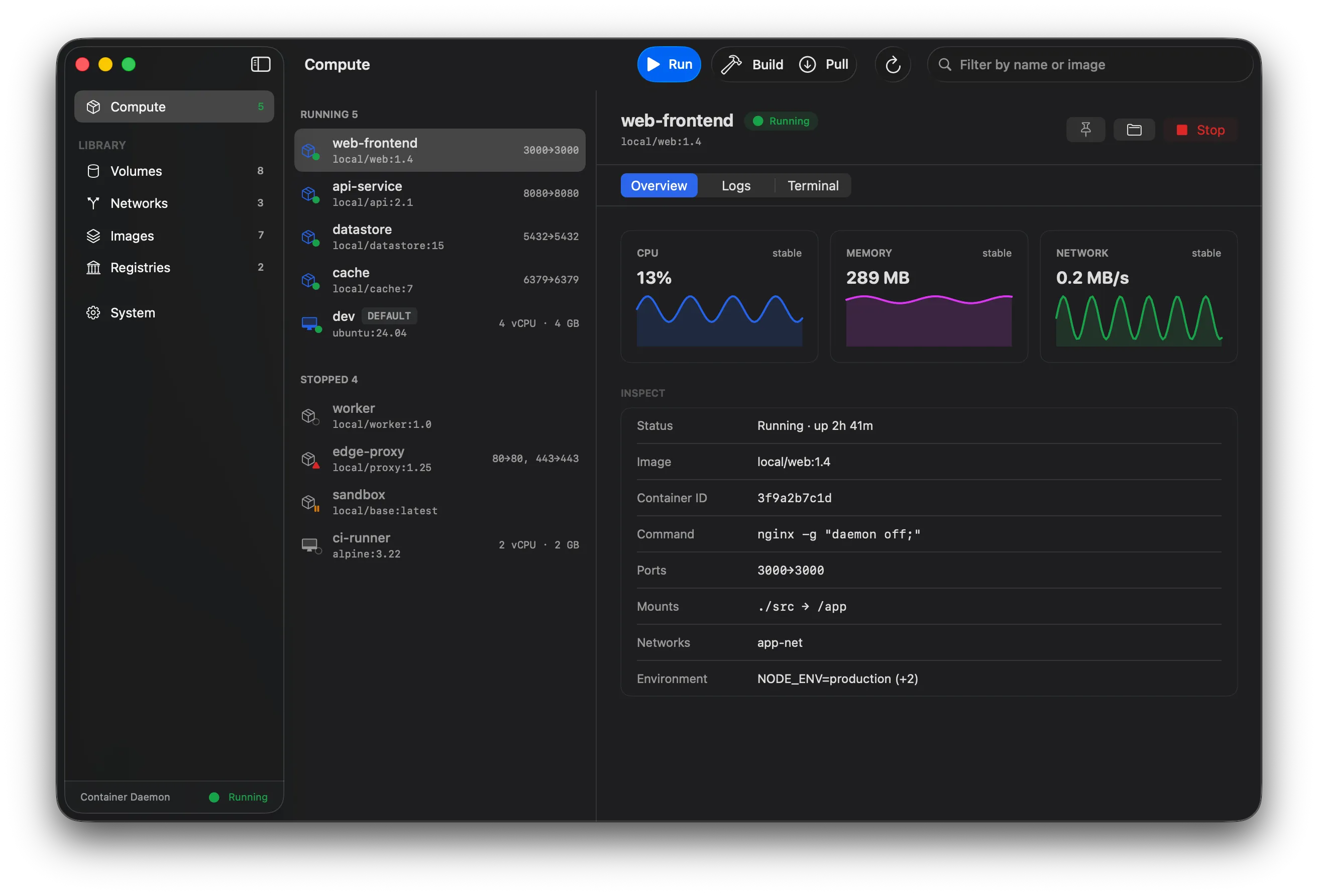Select the ci-runner machine row
Viewport: 1318px width, 896px height.
440,545
